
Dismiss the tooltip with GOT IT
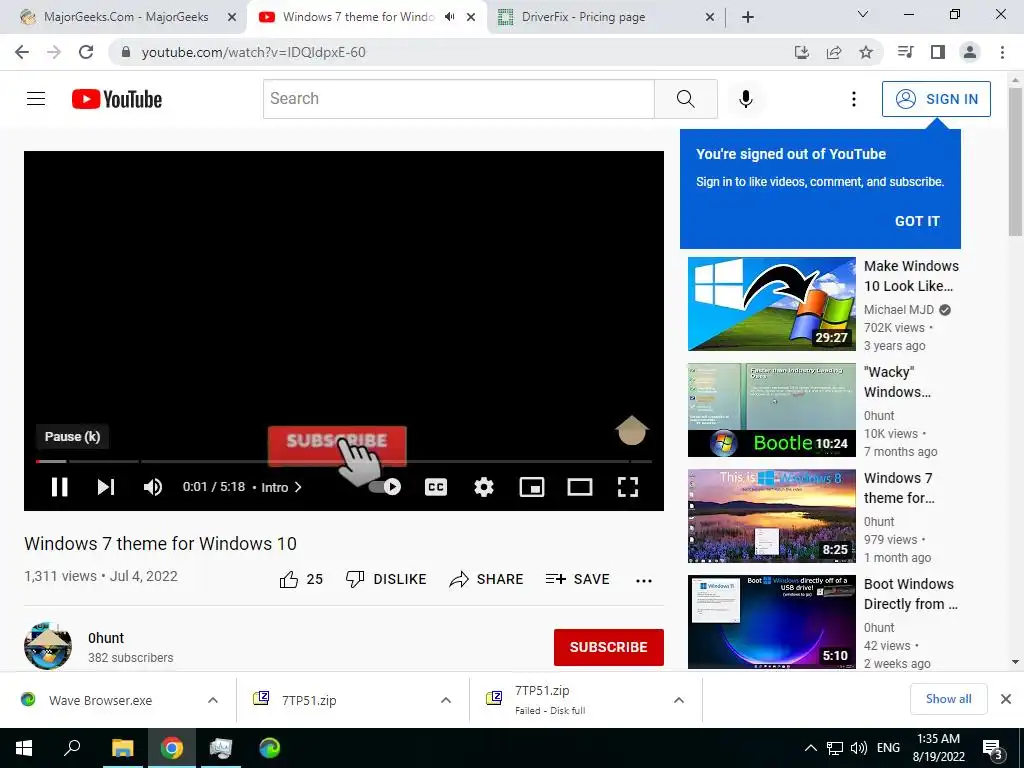917,221
